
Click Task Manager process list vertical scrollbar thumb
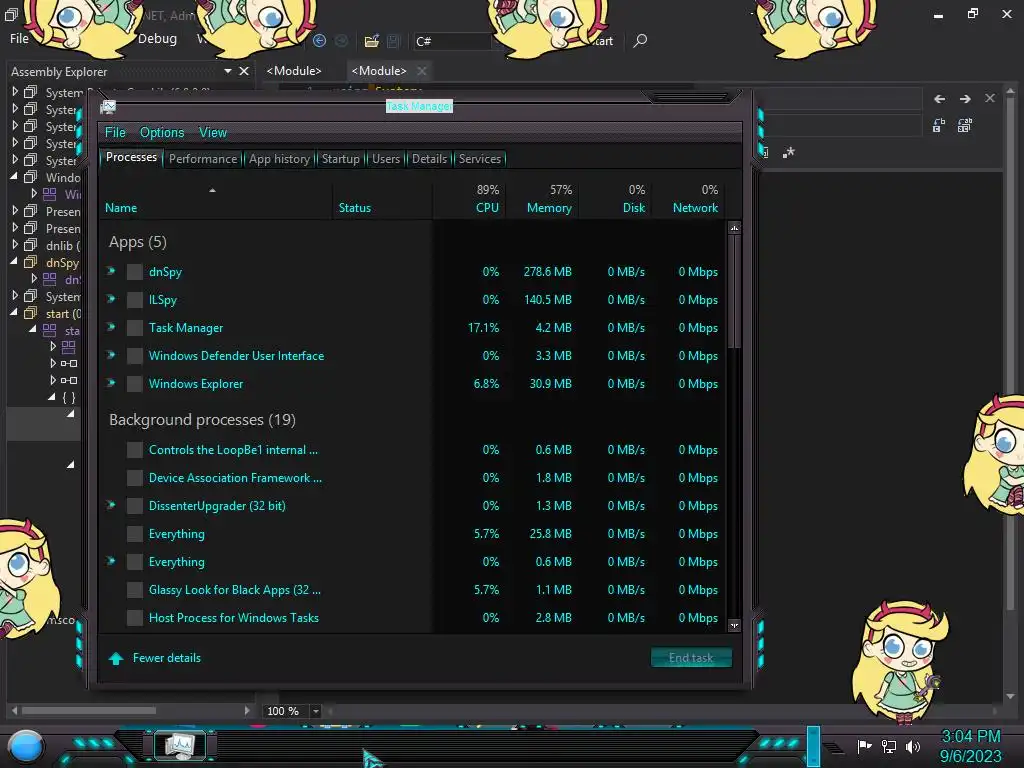coord(734,292)
